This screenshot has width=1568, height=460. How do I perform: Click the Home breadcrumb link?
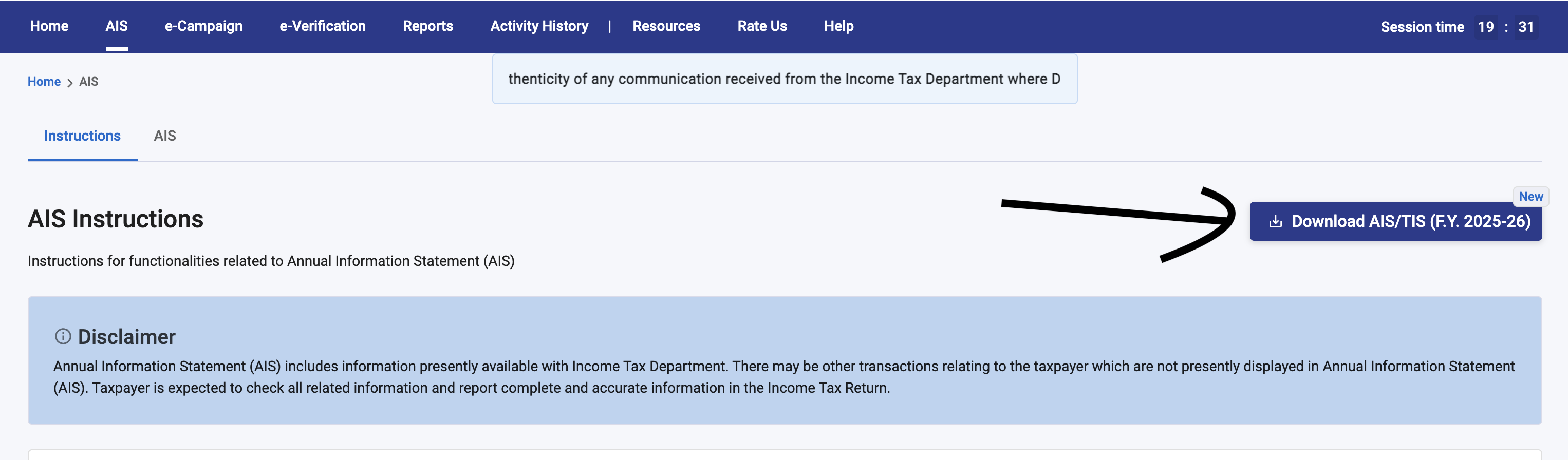click(x=44, y=82)
